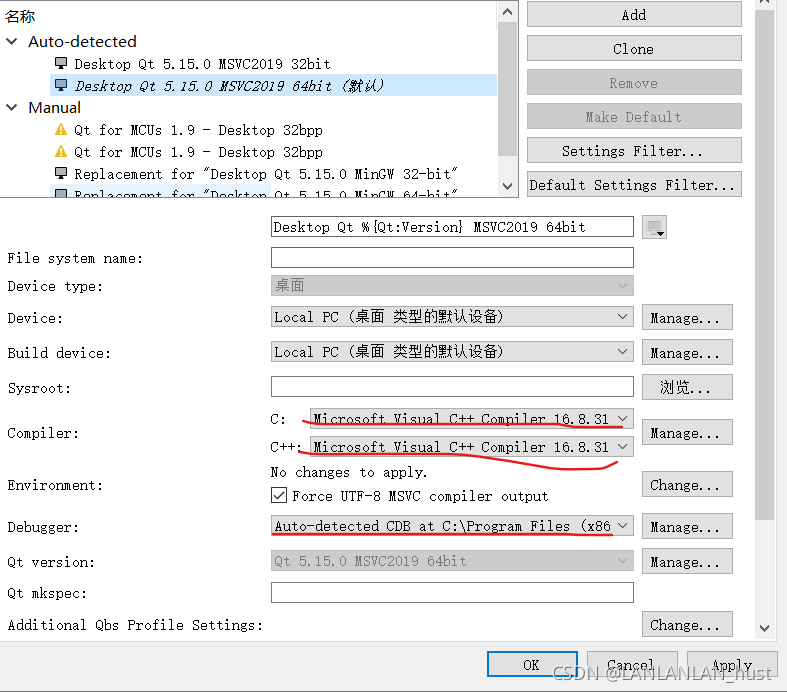
Task: Toggle Force UTF-8 MSVC compiler output checkbox
Action: pos(279,495)
